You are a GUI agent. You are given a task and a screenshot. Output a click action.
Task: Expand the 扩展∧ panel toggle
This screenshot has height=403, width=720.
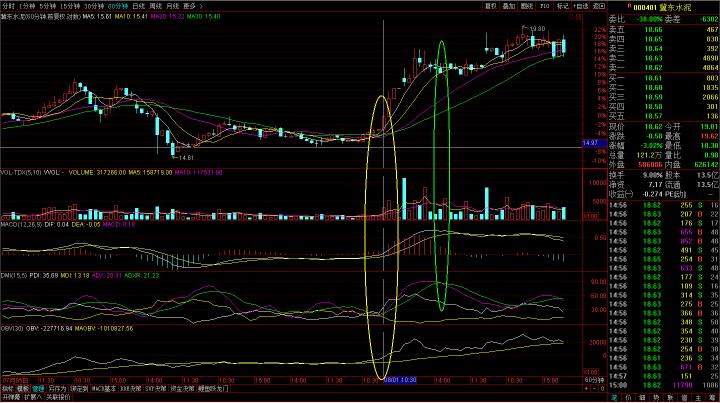point(33,397)
